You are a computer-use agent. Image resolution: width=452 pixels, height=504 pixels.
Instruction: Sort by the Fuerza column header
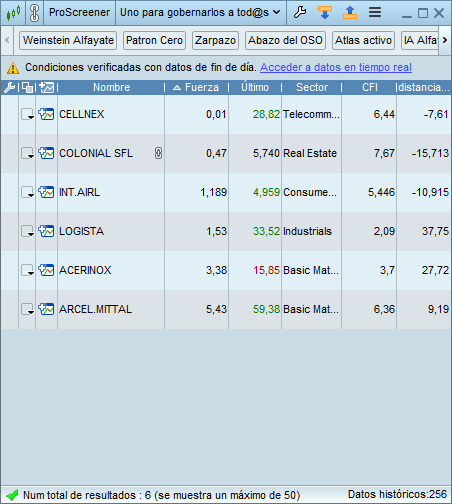coord(197,87)
